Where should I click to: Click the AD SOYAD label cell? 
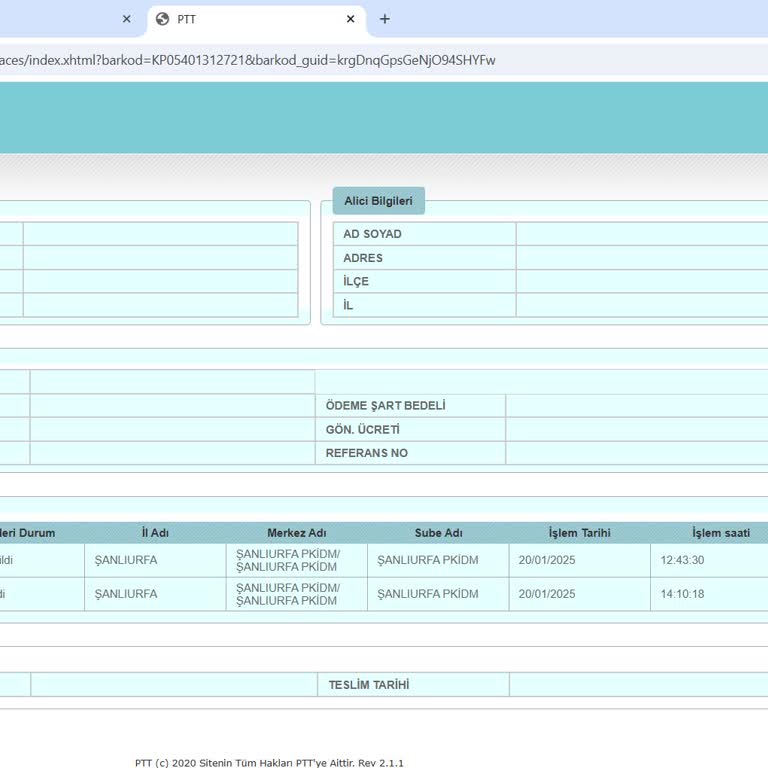tap(372, 234)
